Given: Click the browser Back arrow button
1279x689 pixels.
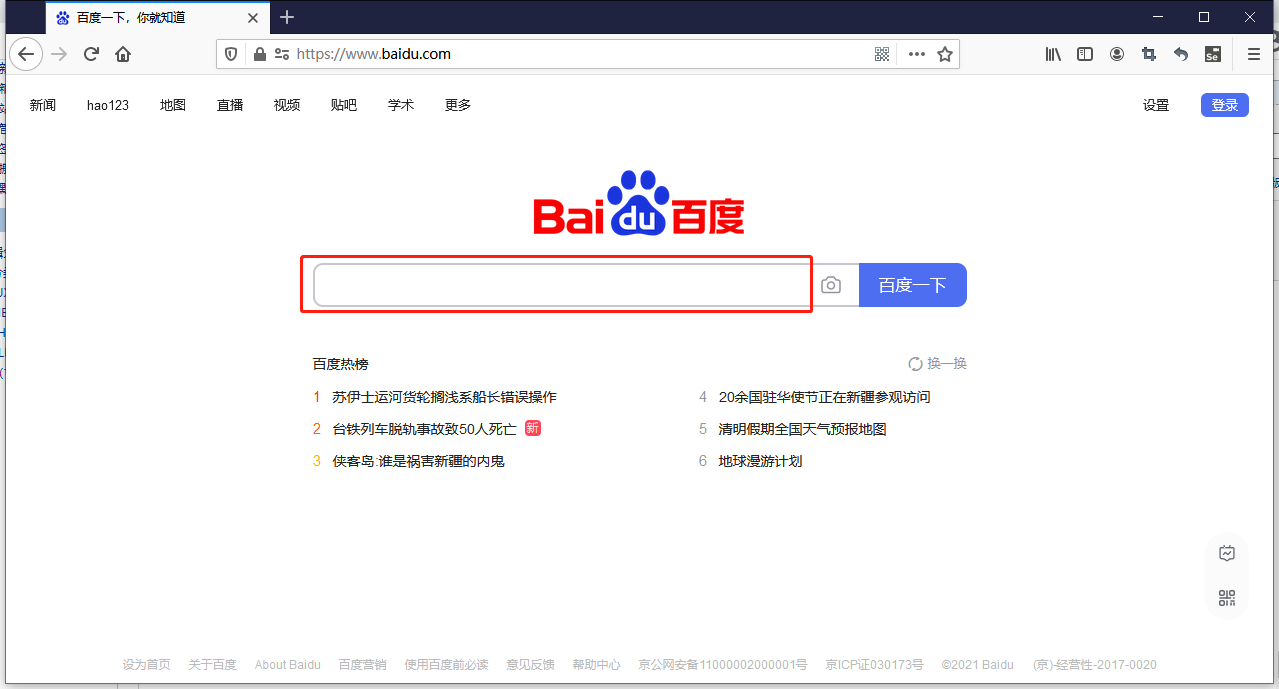Looking at the screenshot, I should click(x=26, y=54).
